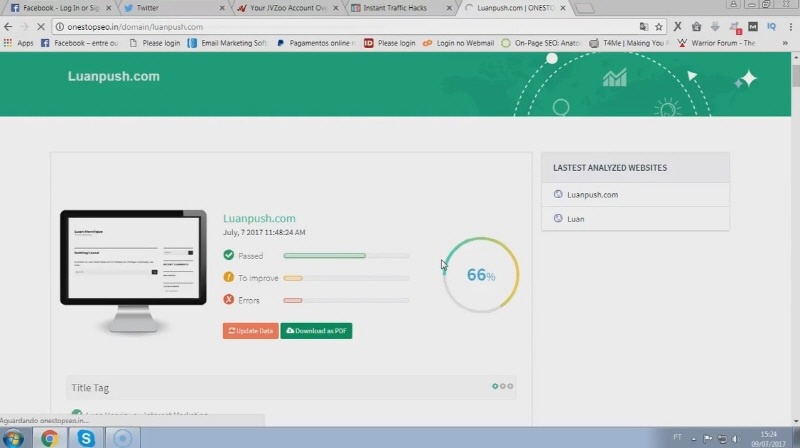Click the download arrow extension icon
The width and height of the screenshot is (800, 448).
coord(715,27)
